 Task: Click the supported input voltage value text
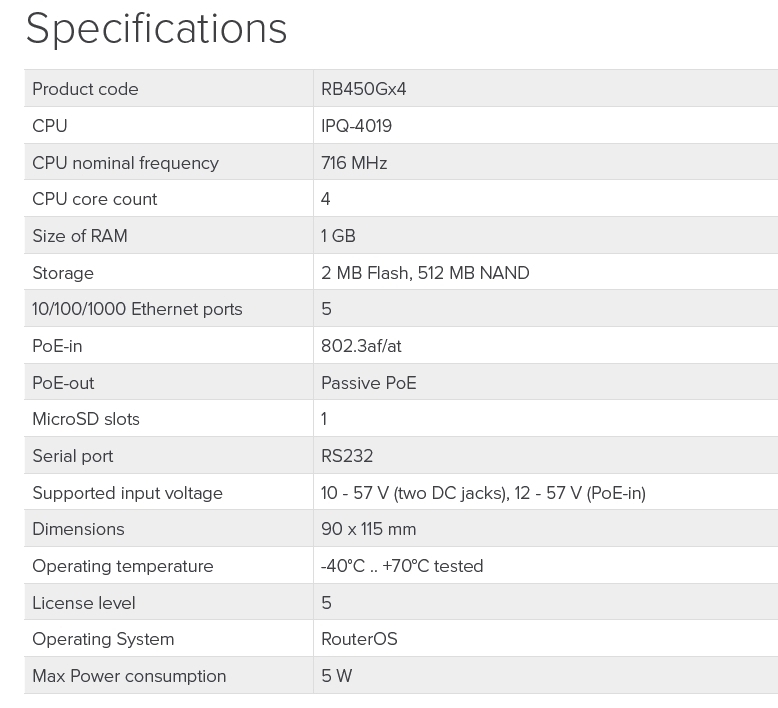click(483, 493)
